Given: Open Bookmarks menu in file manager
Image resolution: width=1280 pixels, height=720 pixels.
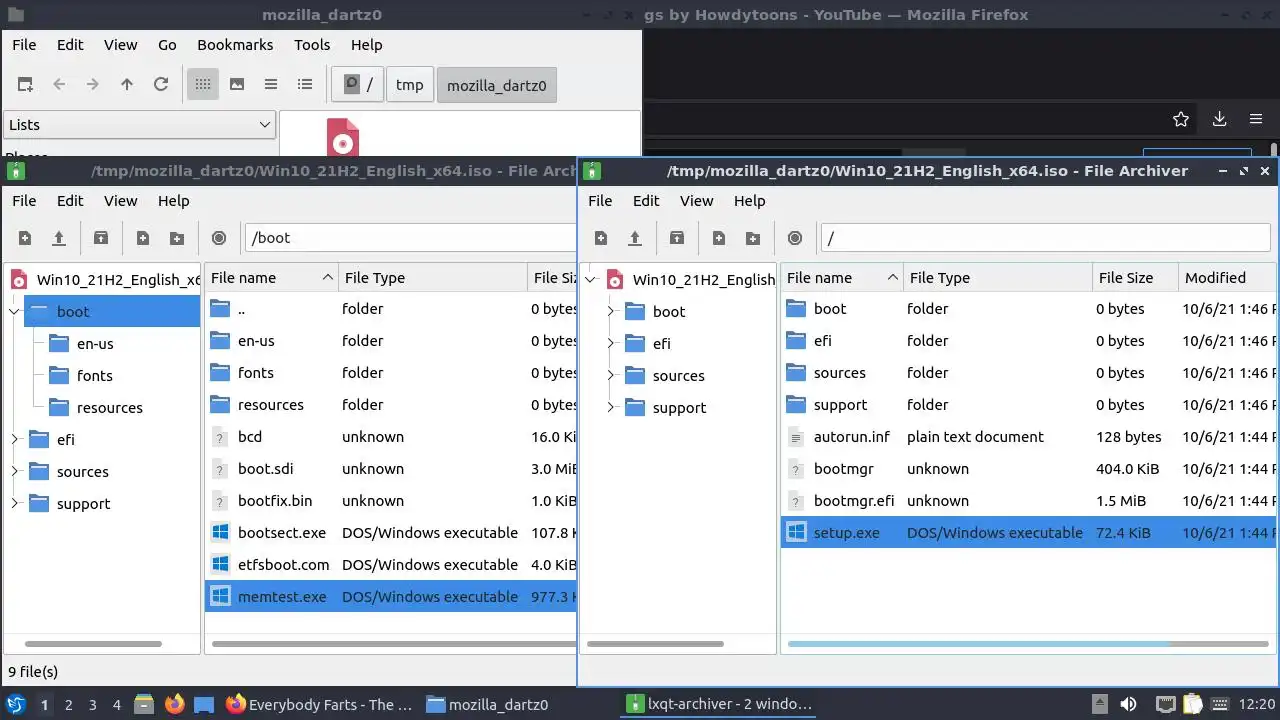Looking at the screenshot, I should point(235,45).
